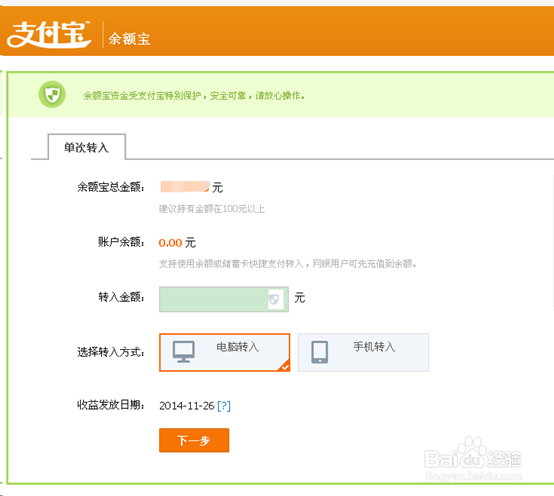Click the jingyan.baidu.com watermark text
Image resolution: width=554 pixels, height=496 pixels.
pyautogui.click(x=473, y=476)
